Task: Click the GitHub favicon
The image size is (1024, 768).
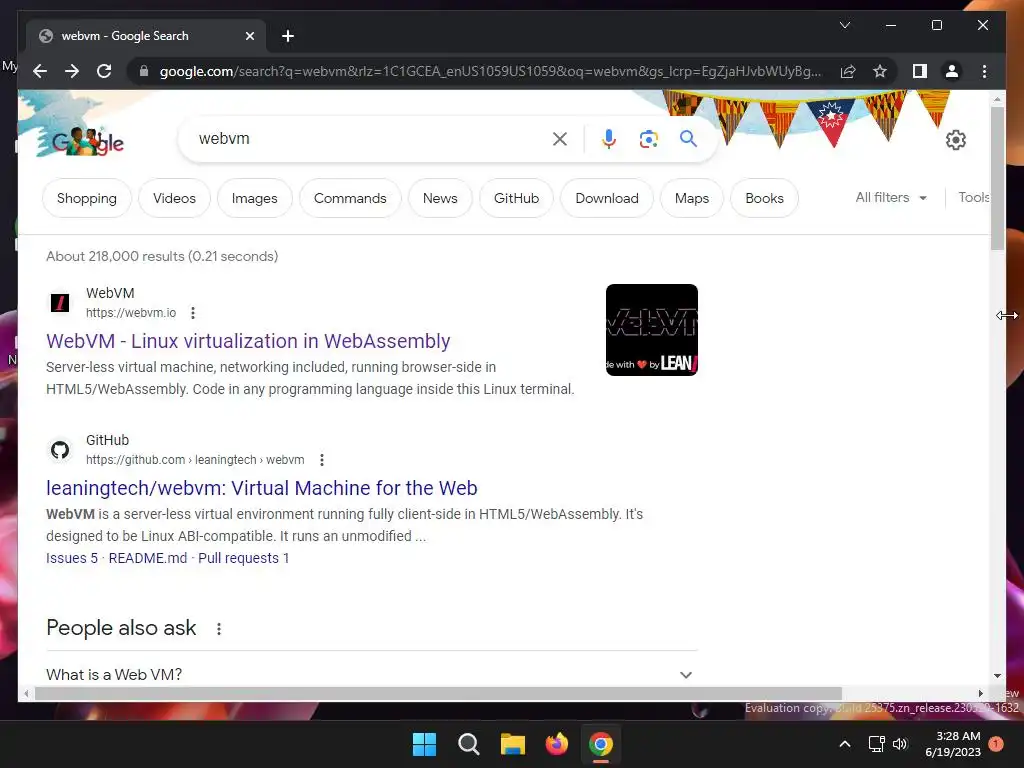Action: pos(60,450)
